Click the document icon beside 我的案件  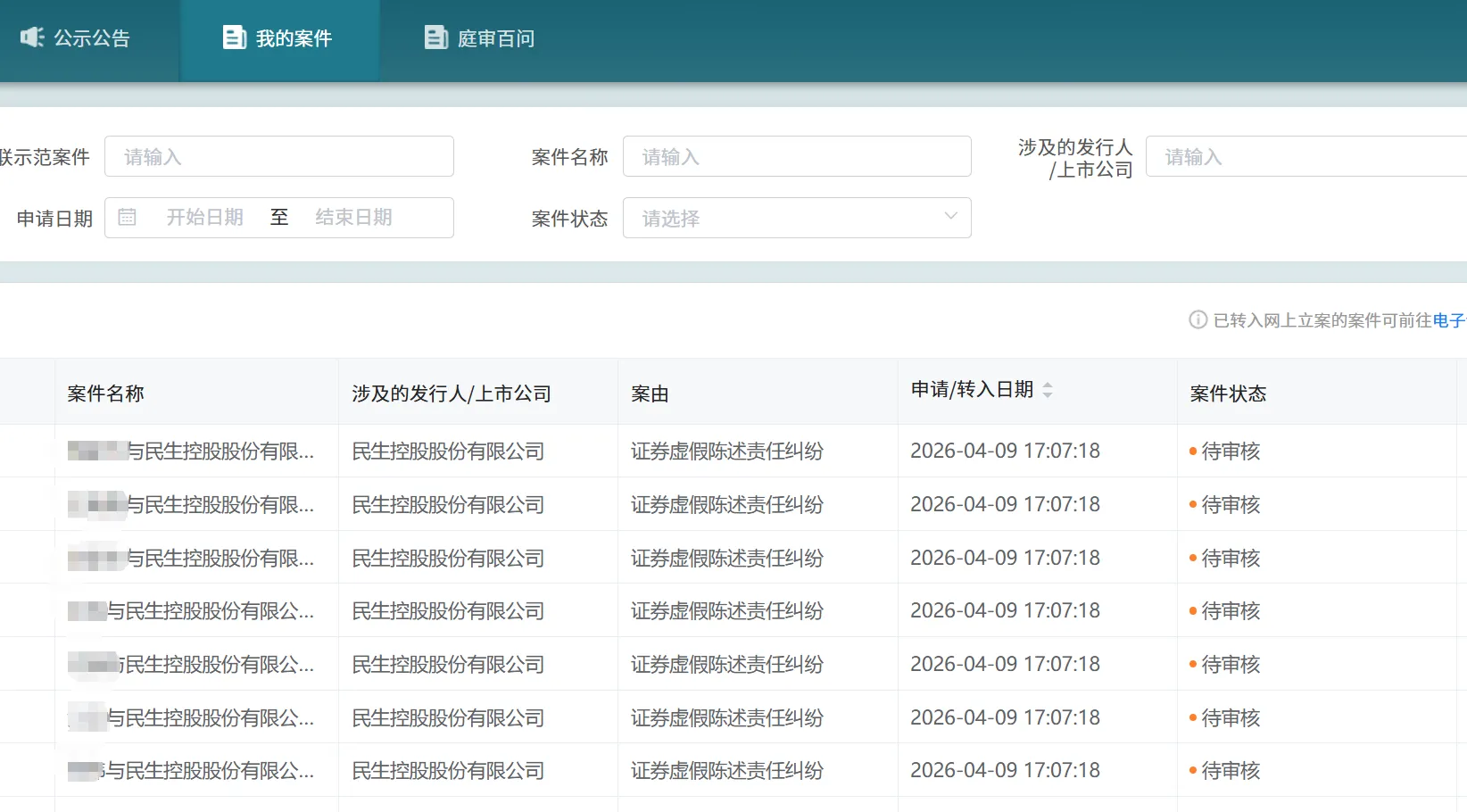pos(234,37)
